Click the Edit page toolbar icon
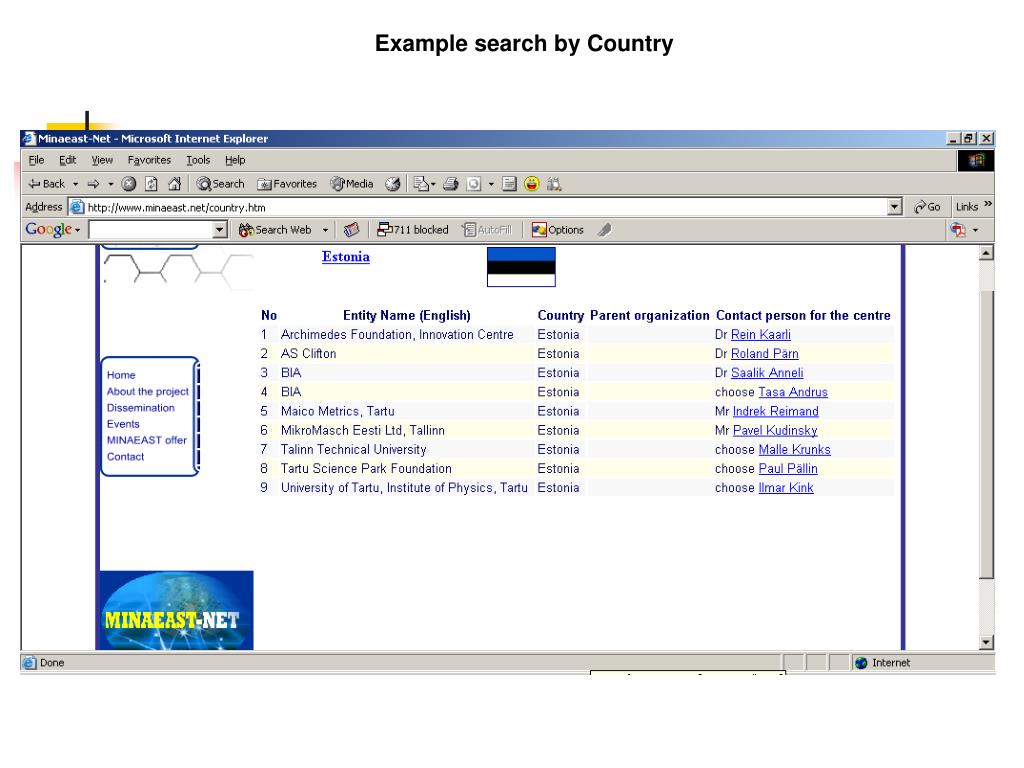The image size is (1024, 768). click(x=474, y=184)
